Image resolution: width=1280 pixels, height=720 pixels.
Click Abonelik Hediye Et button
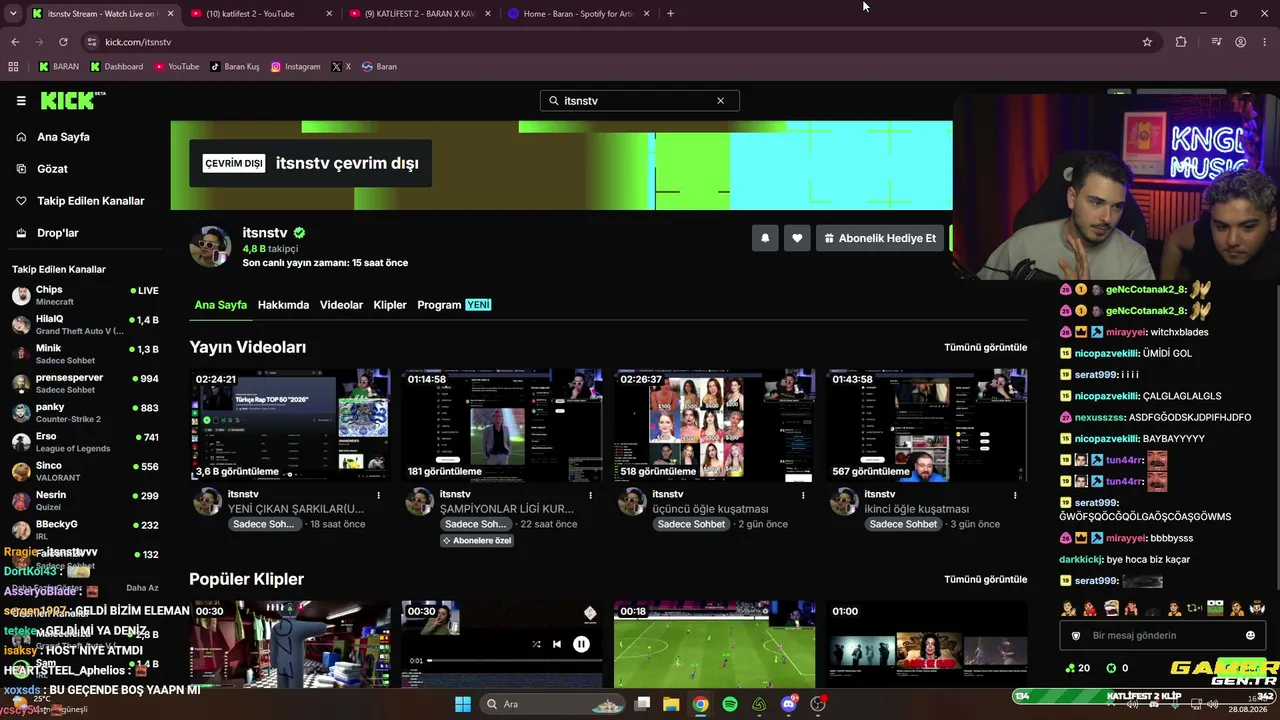tap(880, 238)
